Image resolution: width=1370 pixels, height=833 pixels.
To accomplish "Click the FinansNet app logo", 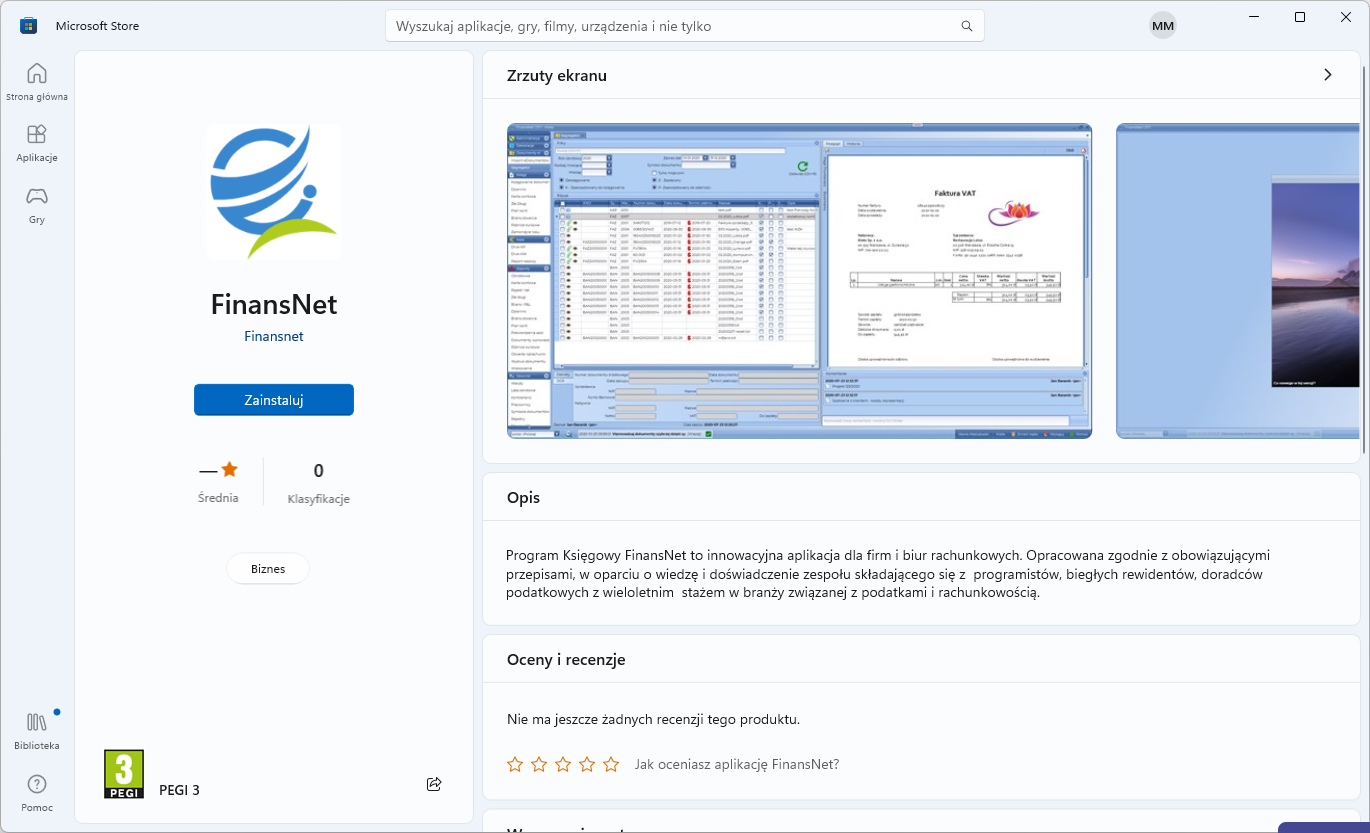I will (274, 192).
